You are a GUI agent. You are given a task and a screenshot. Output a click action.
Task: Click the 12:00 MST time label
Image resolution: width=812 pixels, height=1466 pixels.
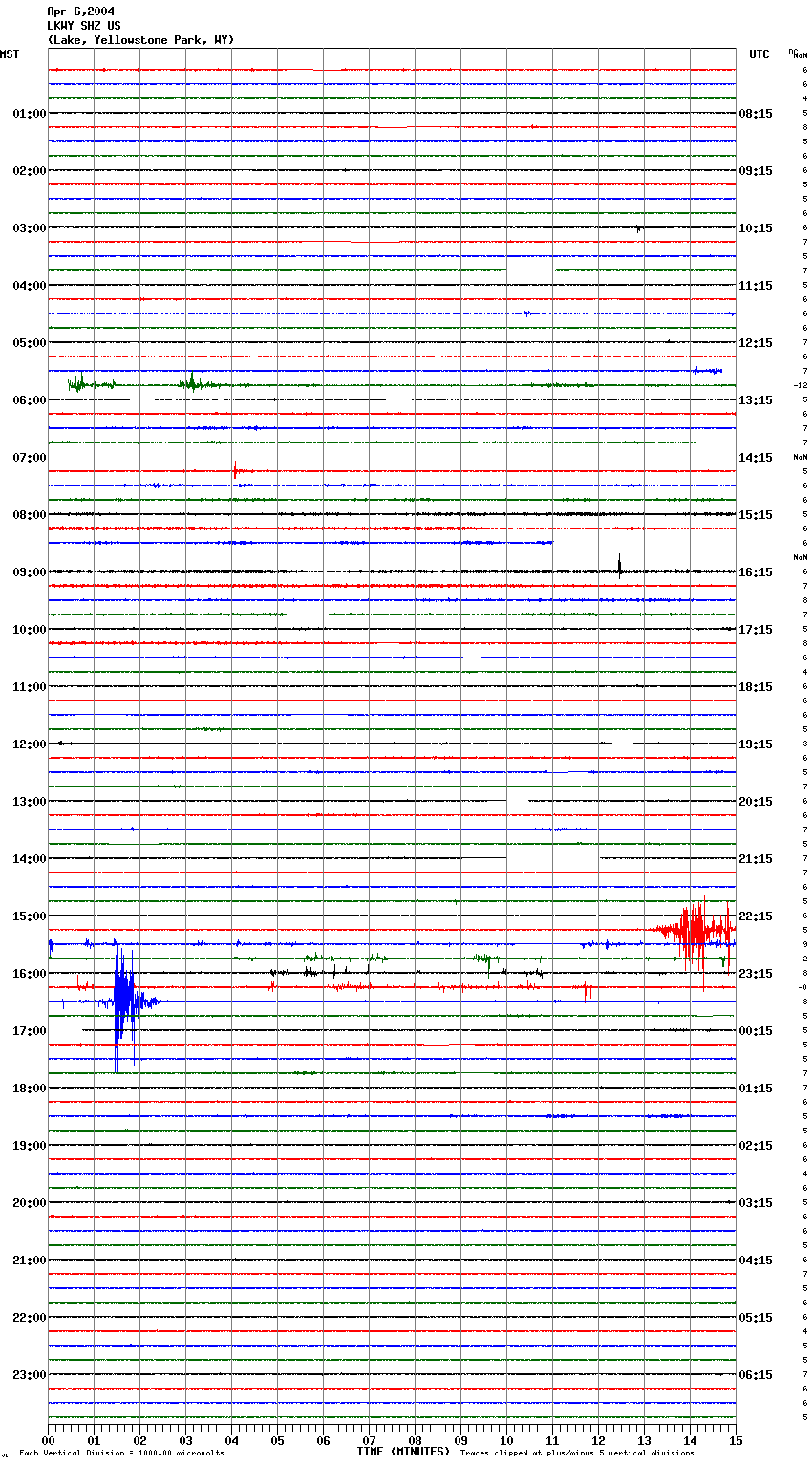30,744
